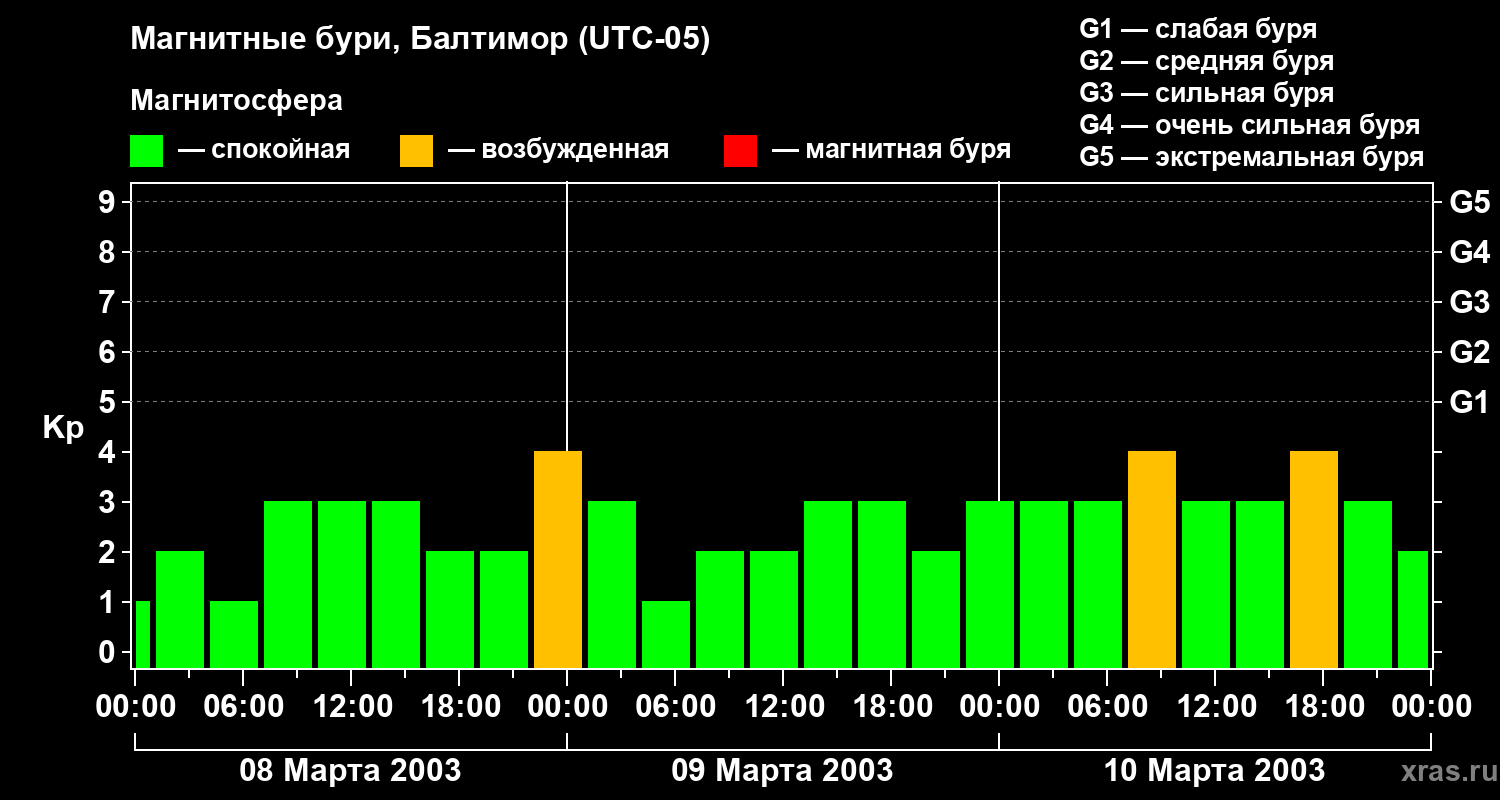Click the '06:00' tick label under 10 Марта

[1107, 707]
